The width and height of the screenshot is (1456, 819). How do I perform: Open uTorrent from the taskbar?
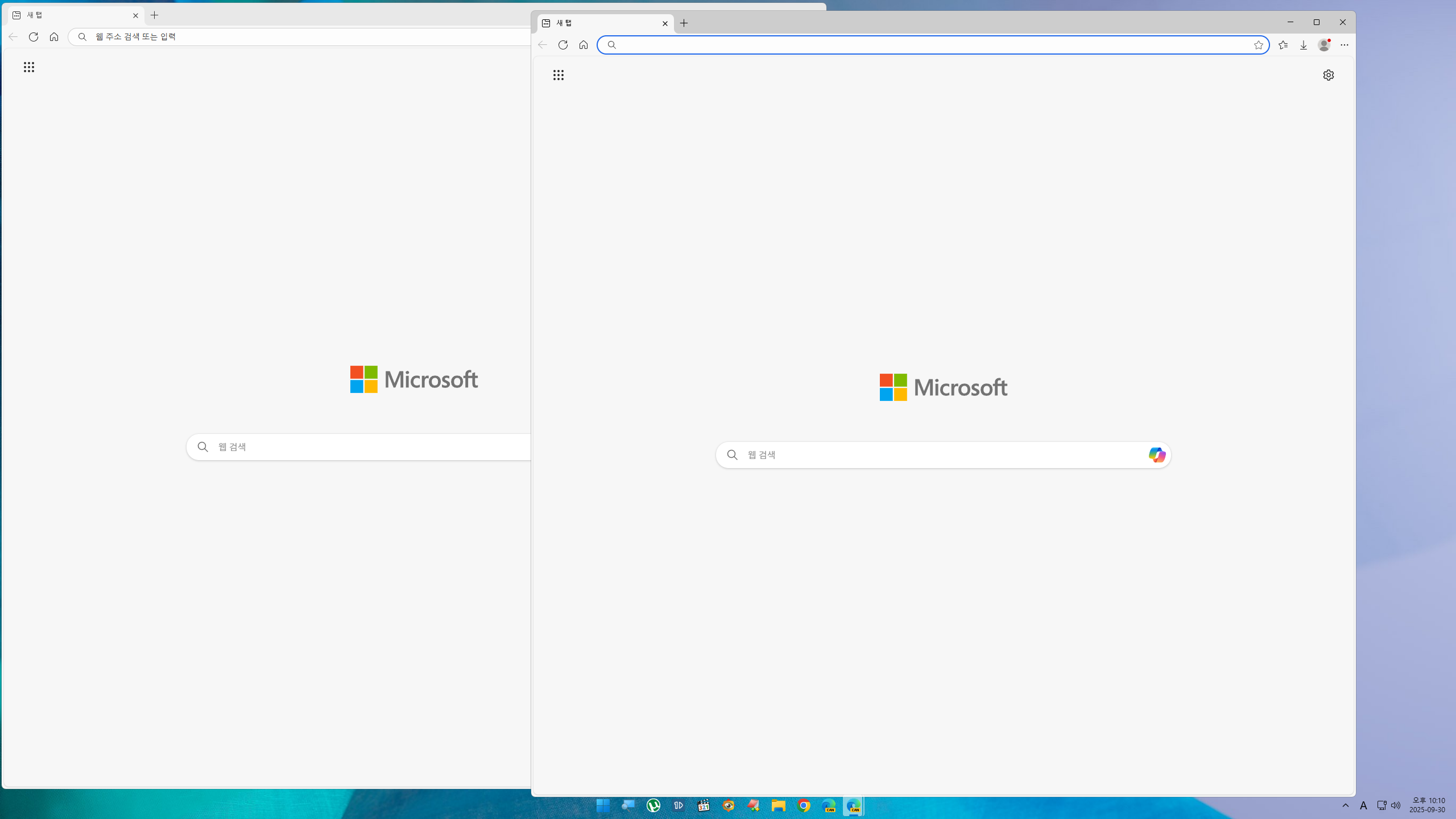click(x=653, y=805)
